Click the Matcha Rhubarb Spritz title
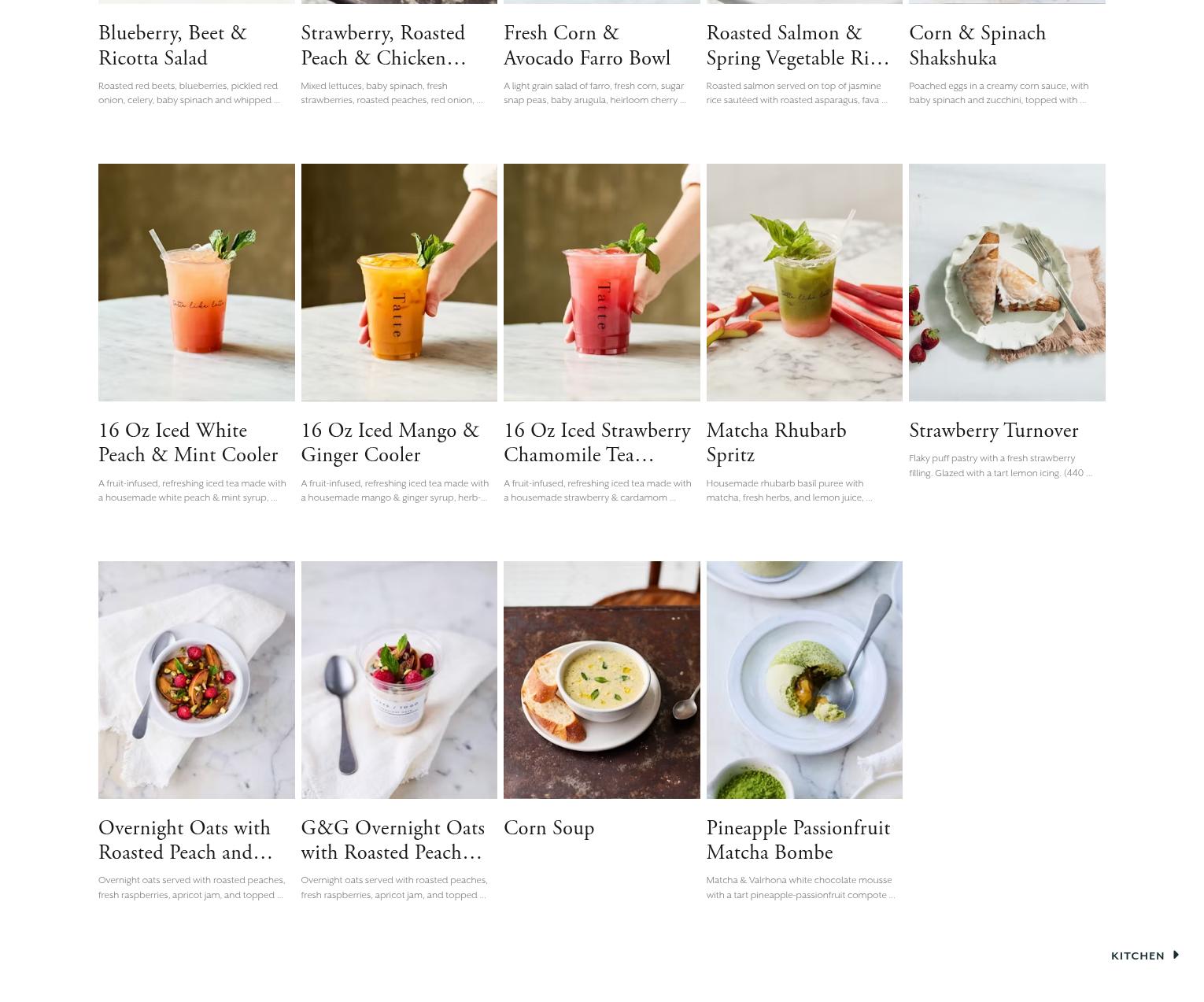 (777, 443)
